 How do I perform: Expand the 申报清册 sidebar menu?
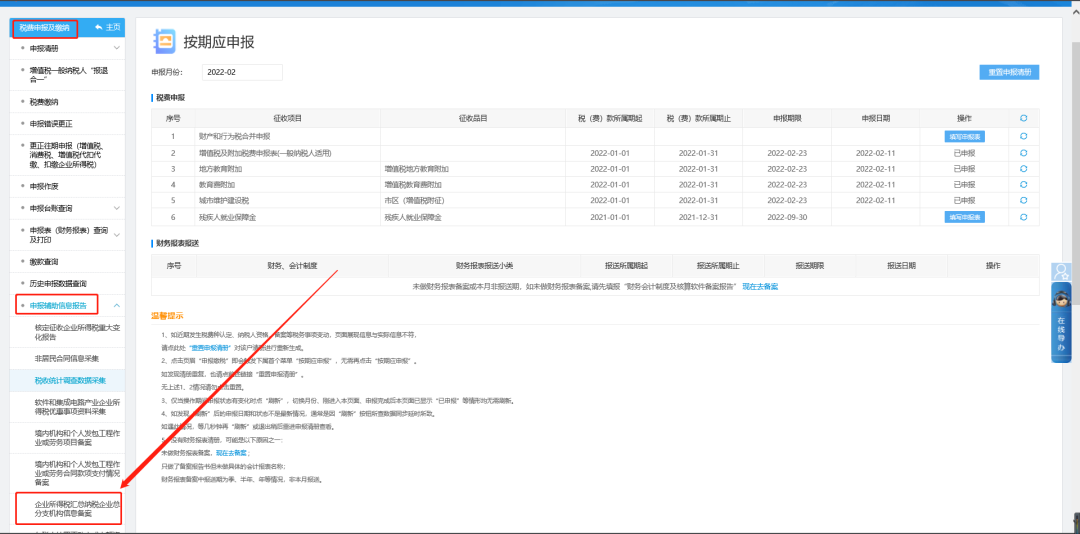pos(116,48)
